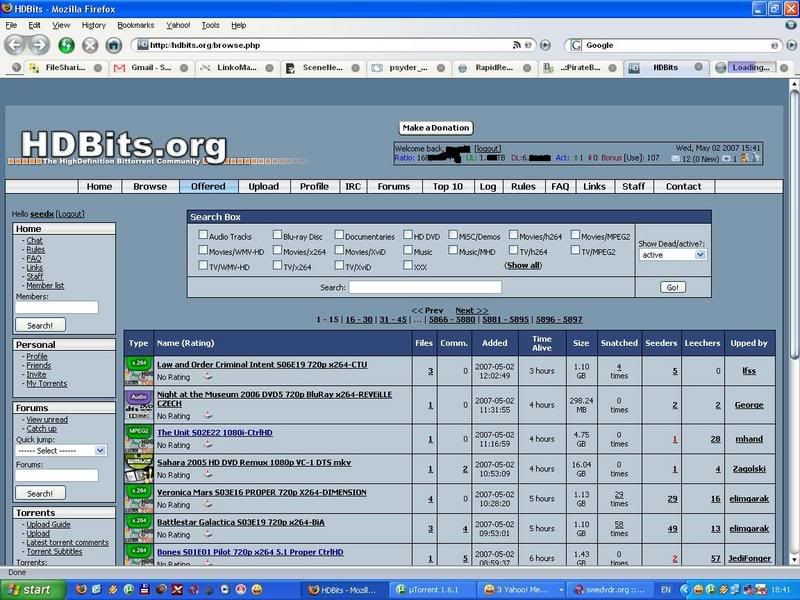Click the x264 category icon for Battlestar Galactica

[139, 529]
